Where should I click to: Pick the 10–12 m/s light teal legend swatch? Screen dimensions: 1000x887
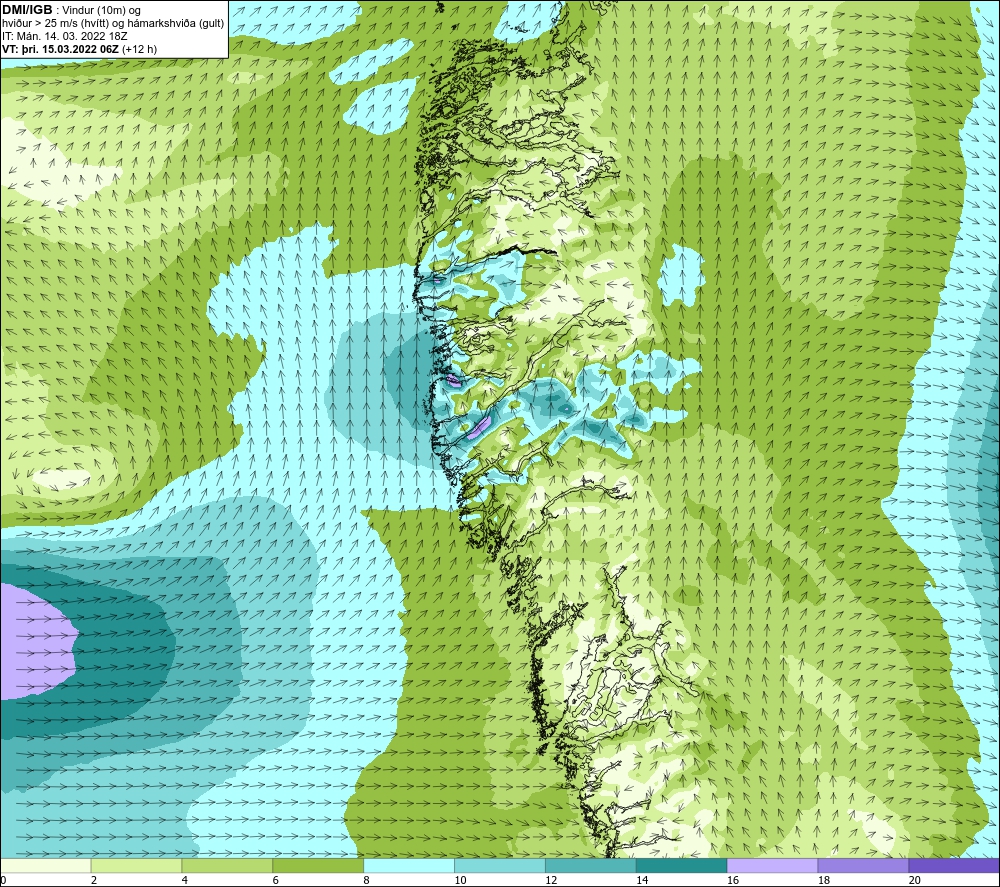(x=500, y=865)
